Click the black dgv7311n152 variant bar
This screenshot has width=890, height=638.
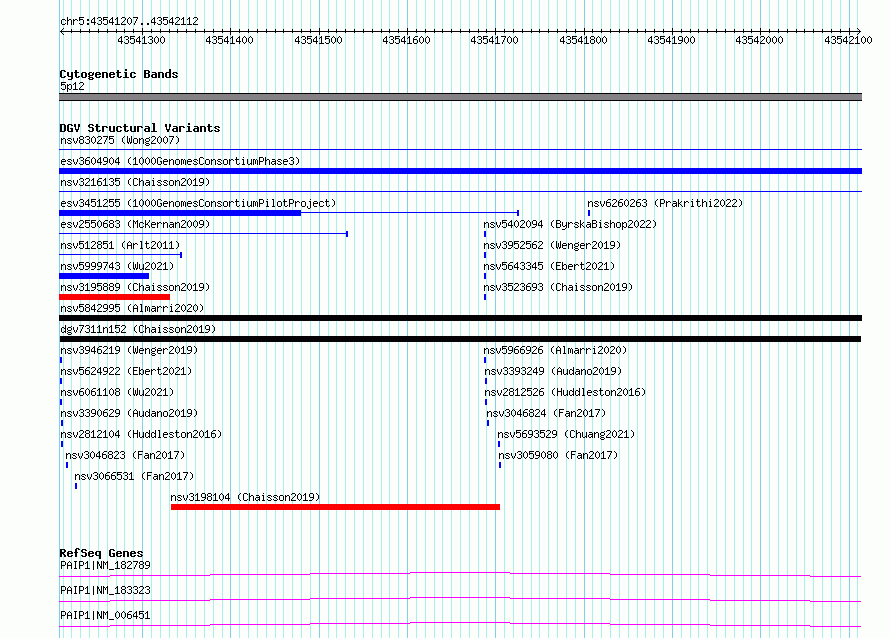(460, 339)
